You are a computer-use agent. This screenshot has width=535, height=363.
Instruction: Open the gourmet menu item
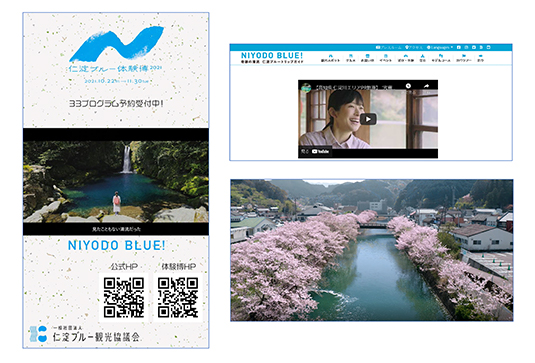(x=351, y=58)
